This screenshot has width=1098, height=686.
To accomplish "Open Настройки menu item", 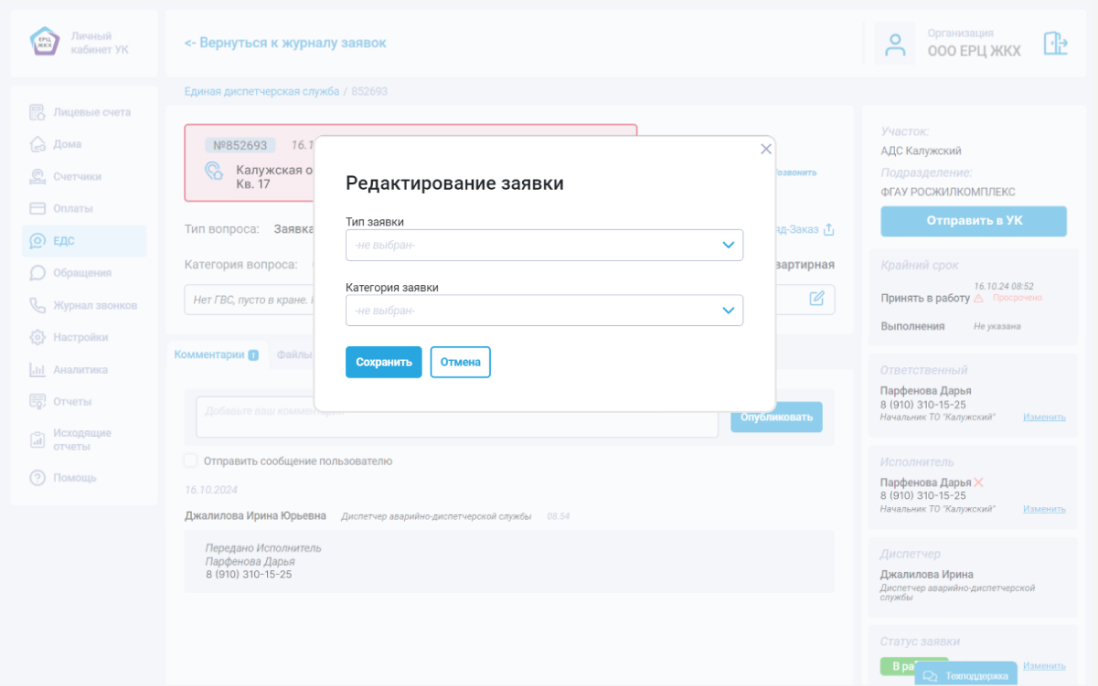I will pyautogui.click(x=80, y=337).
